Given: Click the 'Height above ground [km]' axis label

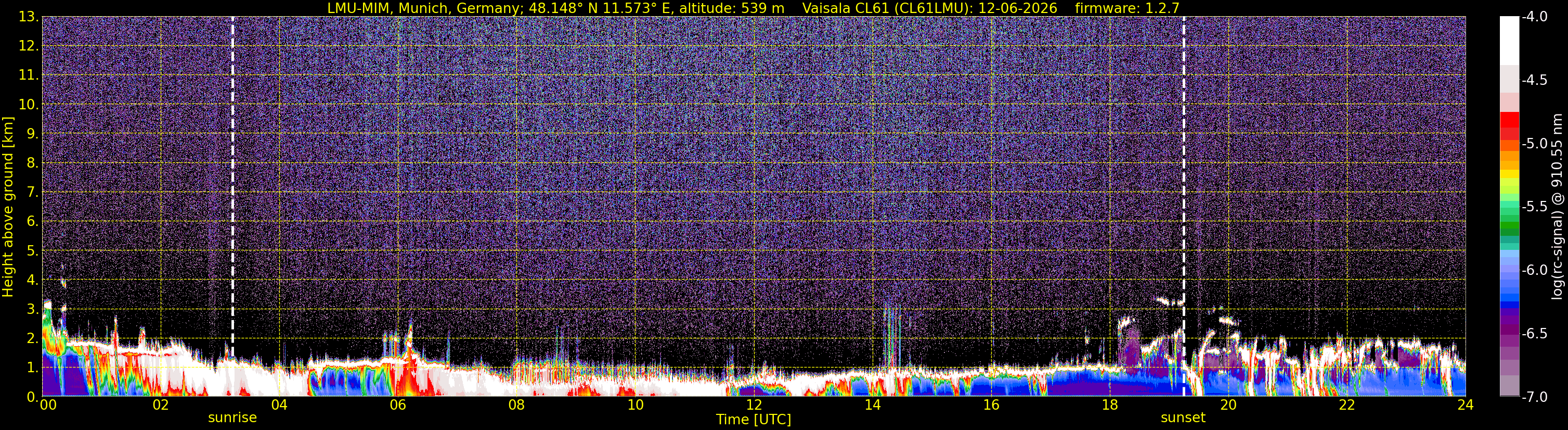Looking at the screenshot, I should point(8,207).
